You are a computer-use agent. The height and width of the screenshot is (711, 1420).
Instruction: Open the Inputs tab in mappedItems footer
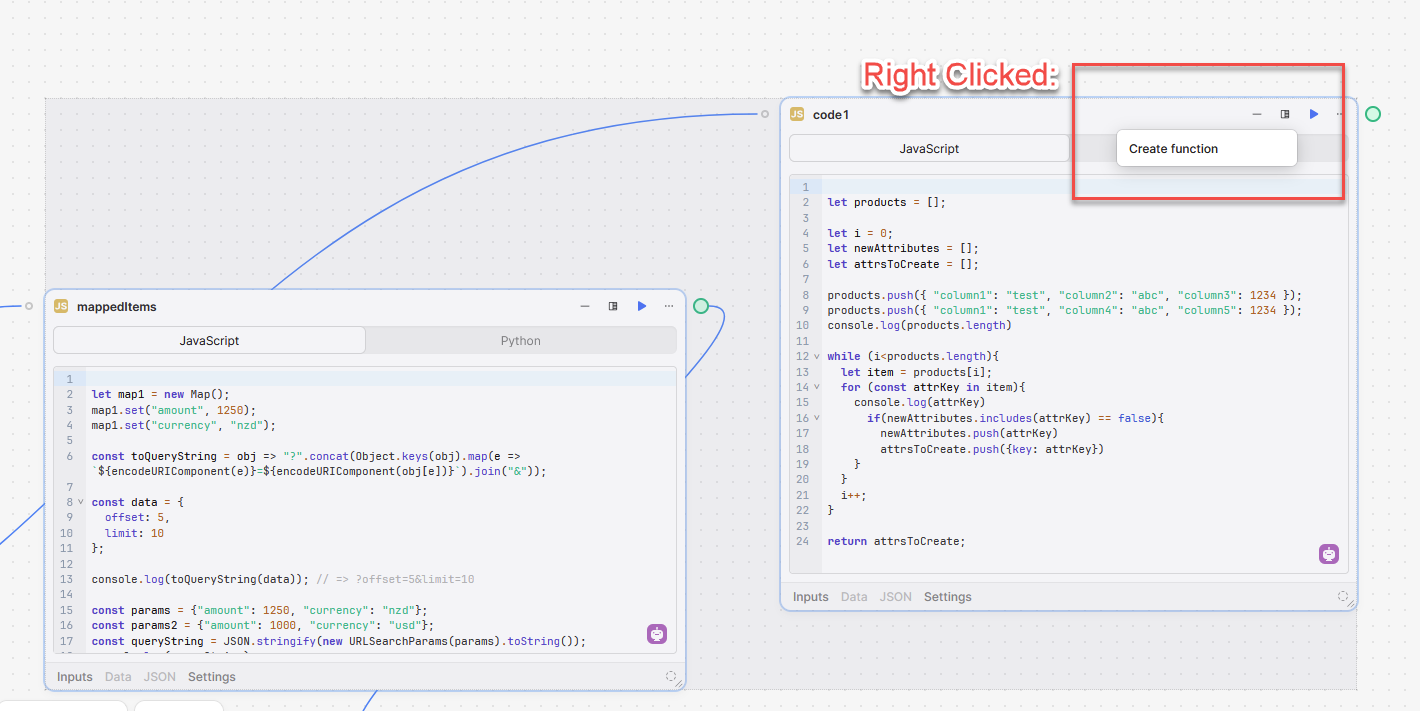click(x=75, y=677)
